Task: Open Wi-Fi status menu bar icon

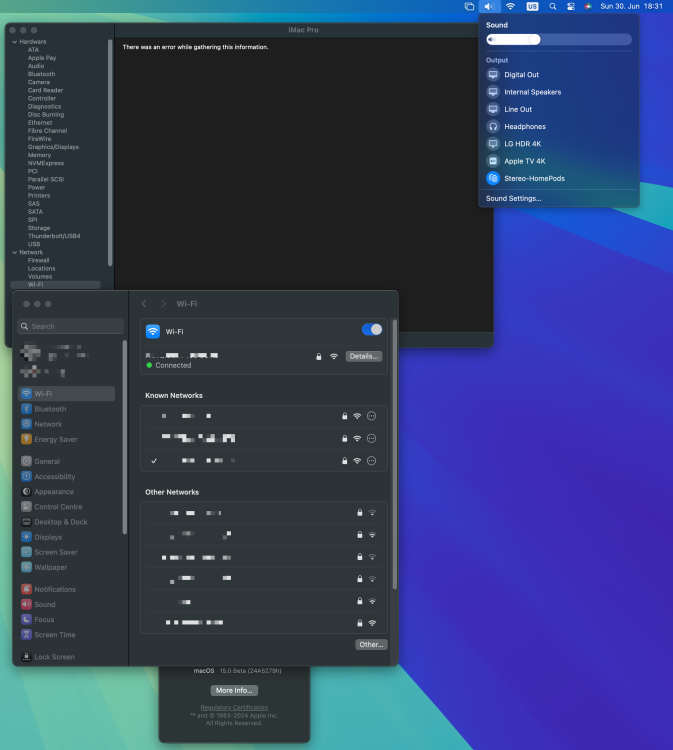Action: pos(510,6)
